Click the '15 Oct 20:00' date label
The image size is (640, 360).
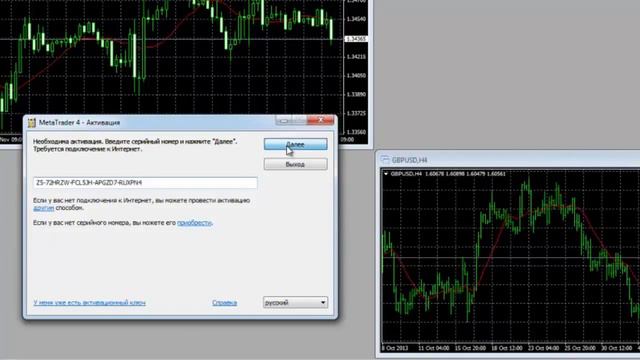click(x=470, y=348)
